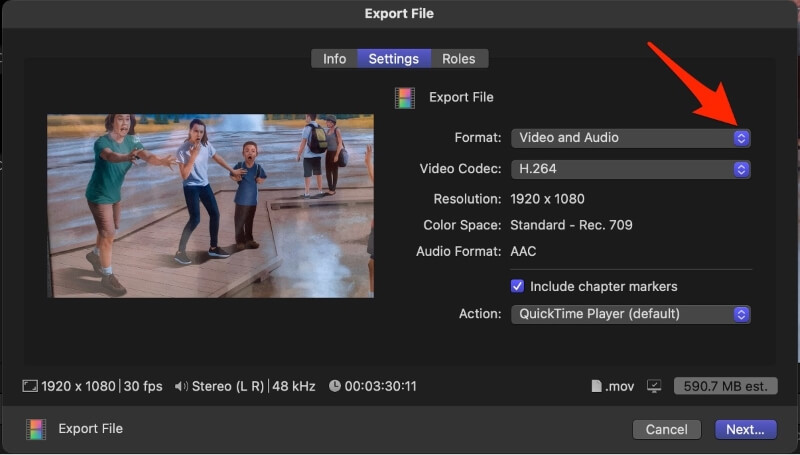The height and width of the screenshot is (455, 800).
Task: Open the Action dropdown (QuickTime Player)
Action: [631, 314]
